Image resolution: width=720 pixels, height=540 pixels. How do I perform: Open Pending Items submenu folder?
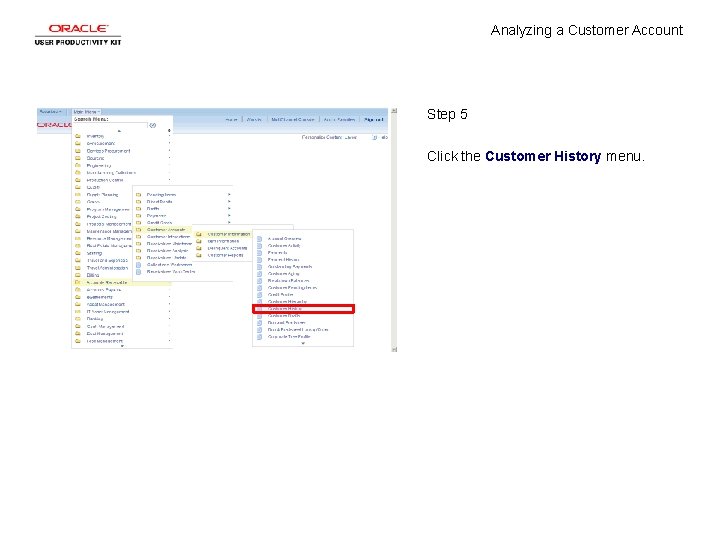click(161, 195)
